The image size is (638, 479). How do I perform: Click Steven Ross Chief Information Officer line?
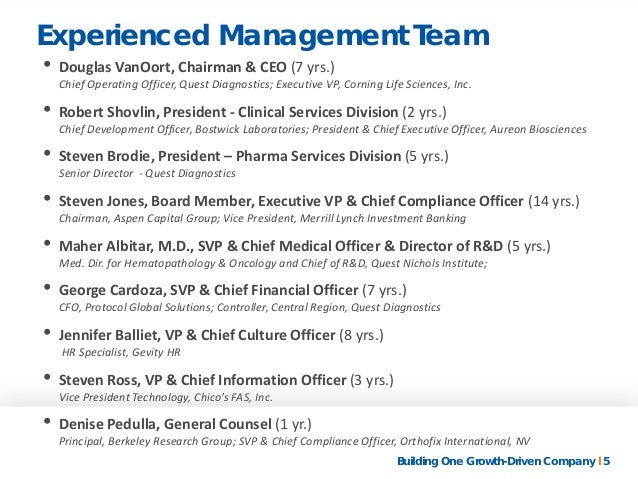point(226,380)
